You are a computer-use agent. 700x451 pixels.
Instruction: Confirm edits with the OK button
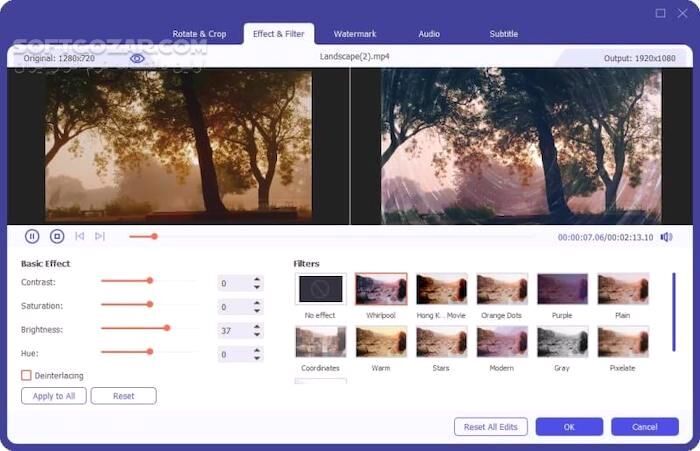click(x=569, y=427)
